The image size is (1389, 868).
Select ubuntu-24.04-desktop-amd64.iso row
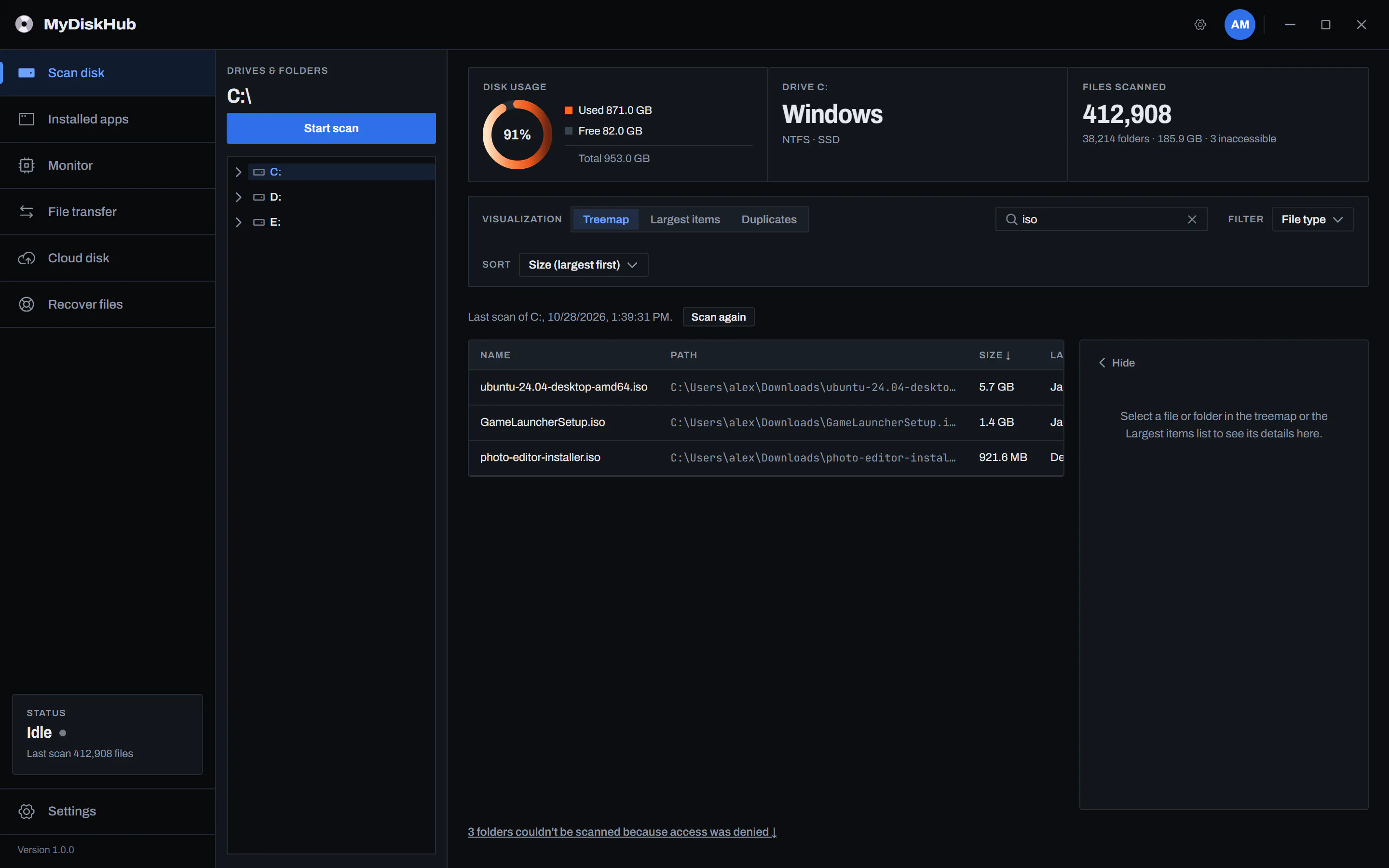click(766, 387)
